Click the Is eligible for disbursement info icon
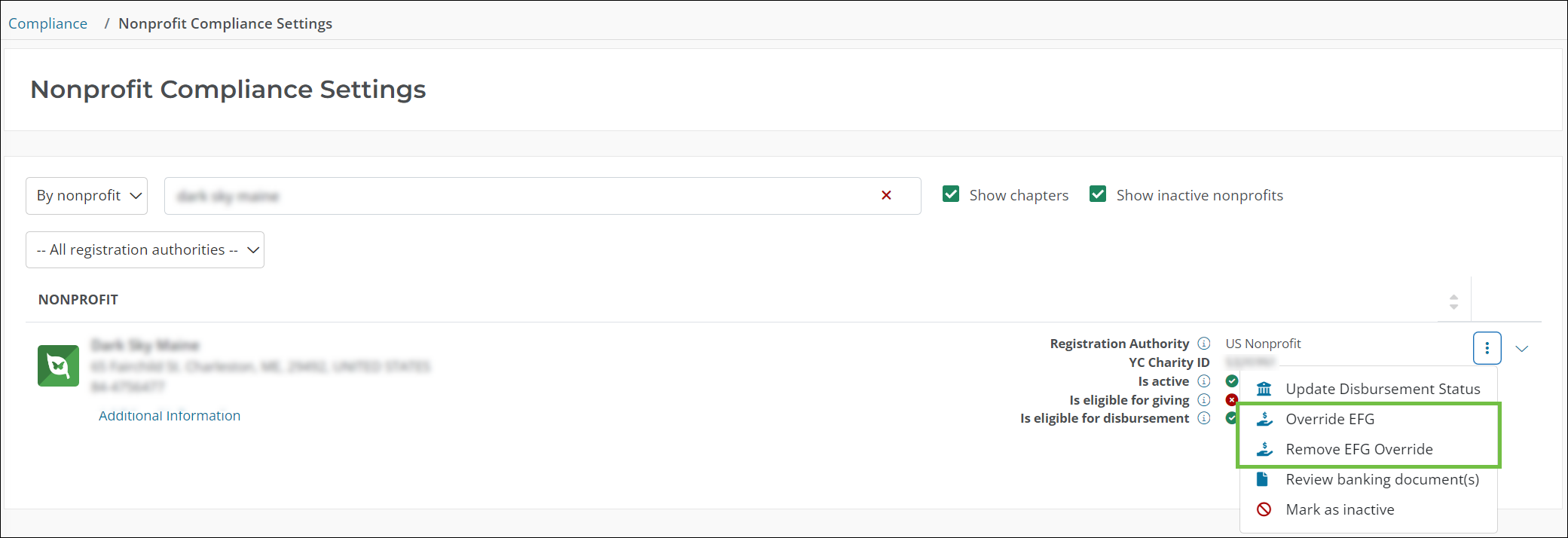Viewport: 1568px width, 538px height. [x=1204, y=418]
